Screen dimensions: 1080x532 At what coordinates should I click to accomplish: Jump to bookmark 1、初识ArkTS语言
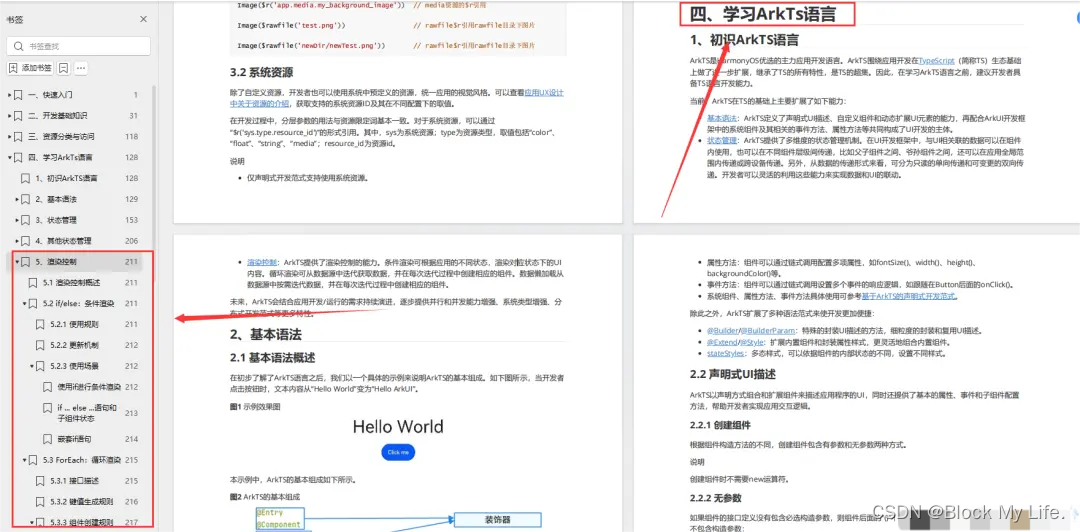coord(66,178)
